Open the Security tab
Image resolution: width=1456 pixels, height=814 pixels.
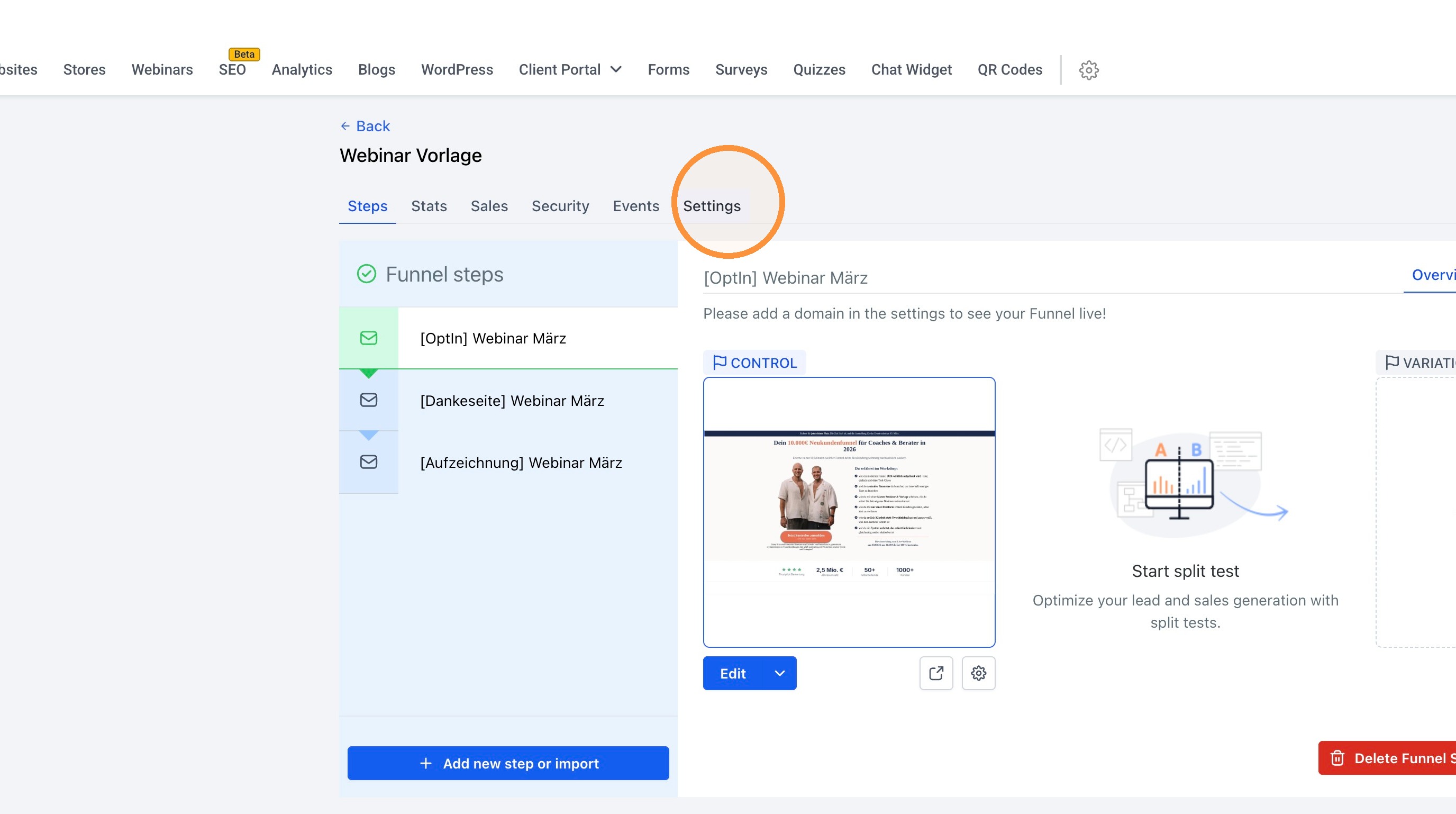point(560,206)
